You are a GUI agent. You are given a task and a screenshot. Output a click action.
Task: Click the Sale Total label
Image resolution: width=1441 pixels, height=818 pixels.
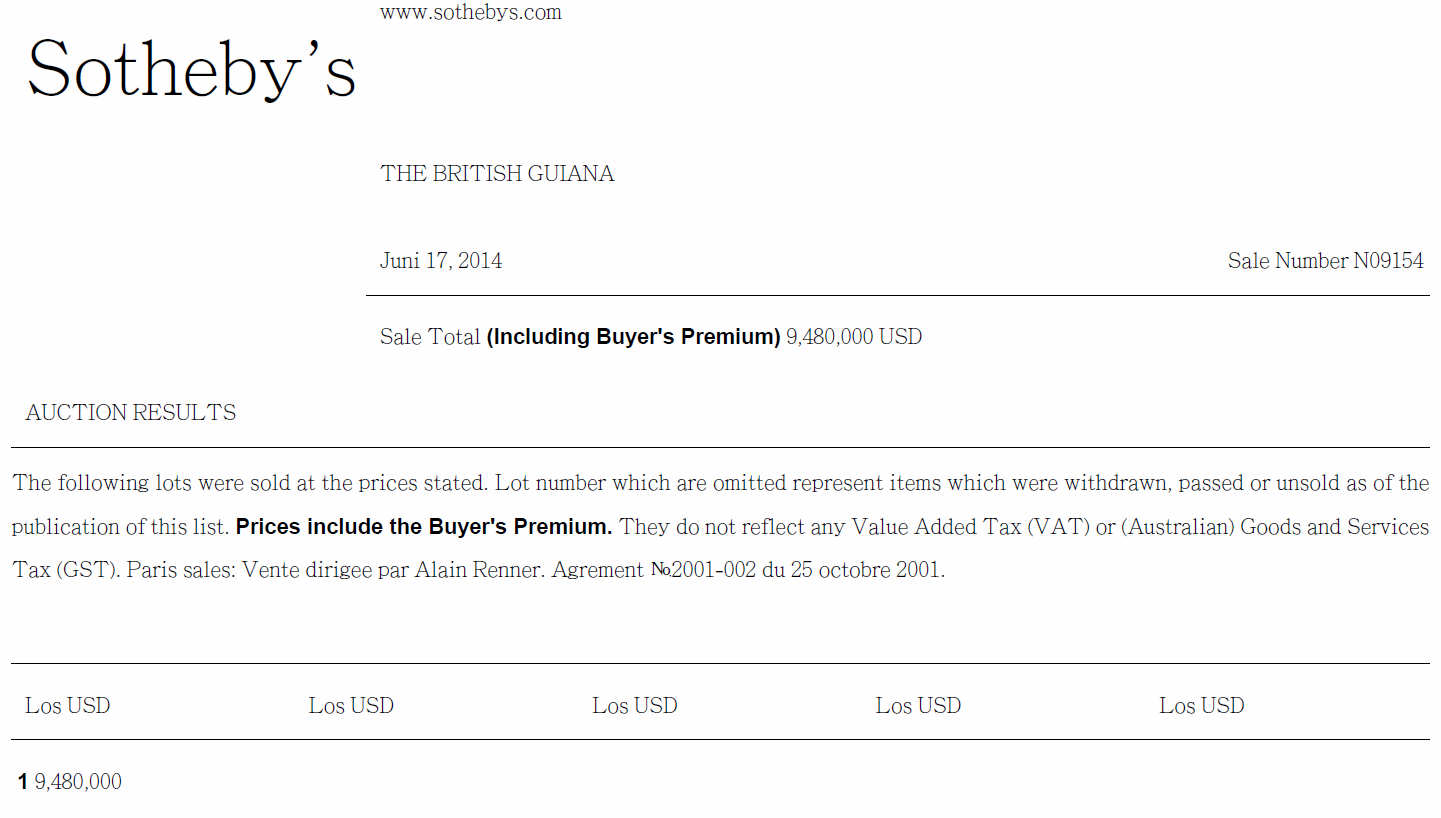point(430,337)
